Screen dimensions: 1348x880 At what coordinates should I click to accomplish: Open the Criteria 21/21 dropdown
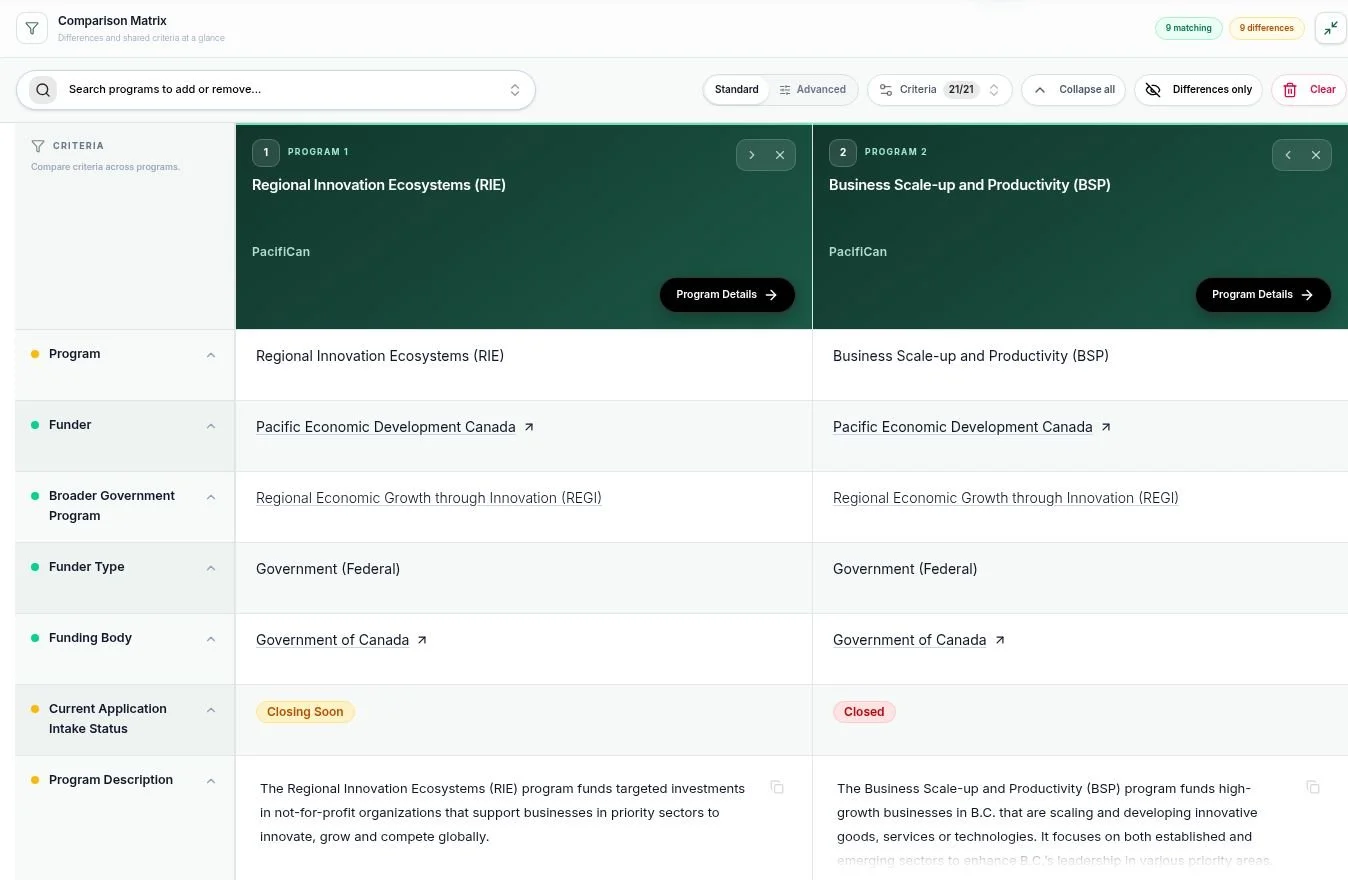pyautogui.click(x=939, y=90)
